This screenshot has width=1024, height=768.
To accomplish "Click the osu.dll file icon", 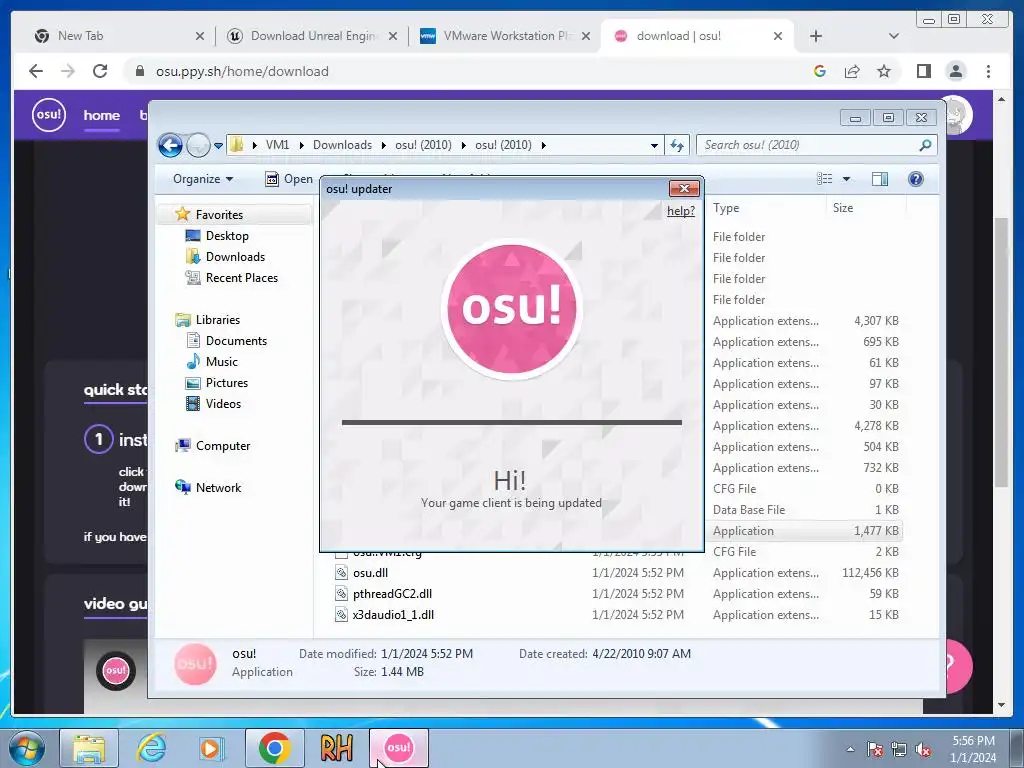I will click(x=341, y=573).
